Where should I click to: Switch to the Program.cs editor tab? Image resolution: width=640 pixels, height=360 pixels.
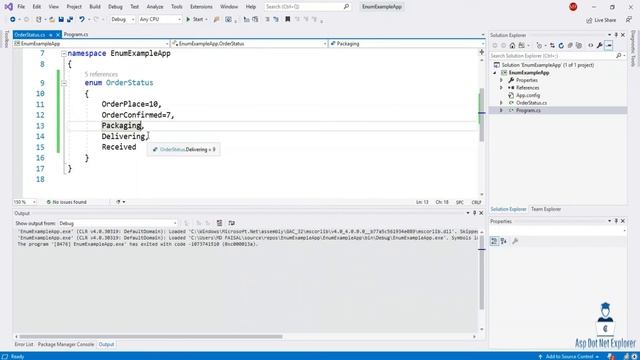pos(76,35)
